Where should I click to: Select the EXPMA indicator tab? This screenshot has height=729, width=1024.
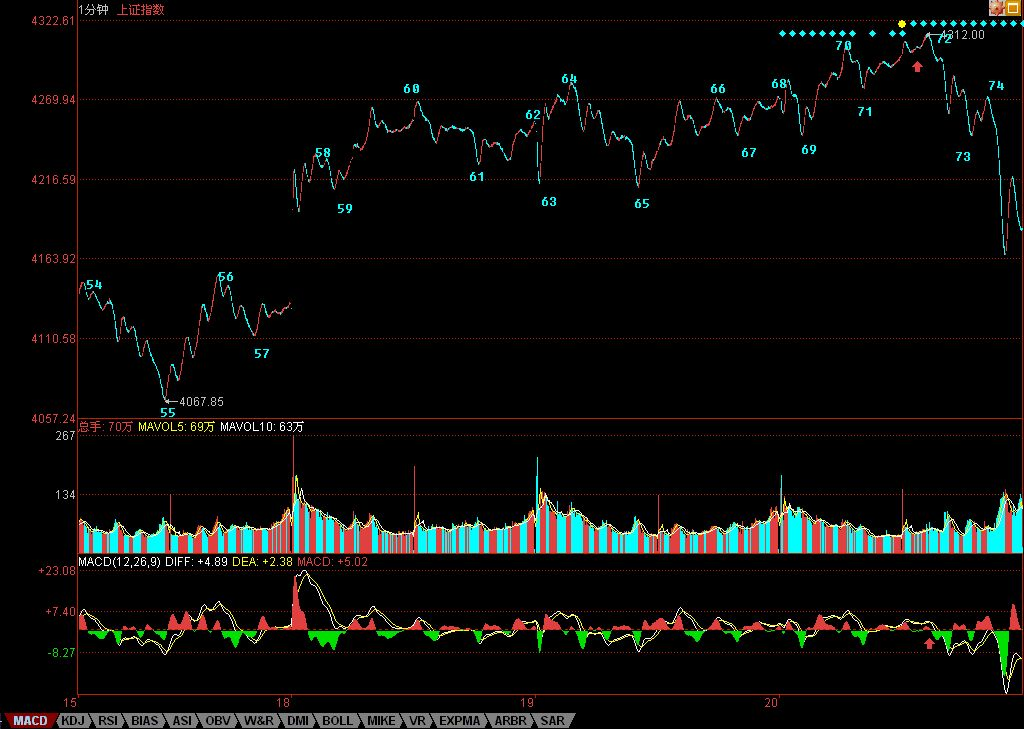pos(459,720)
